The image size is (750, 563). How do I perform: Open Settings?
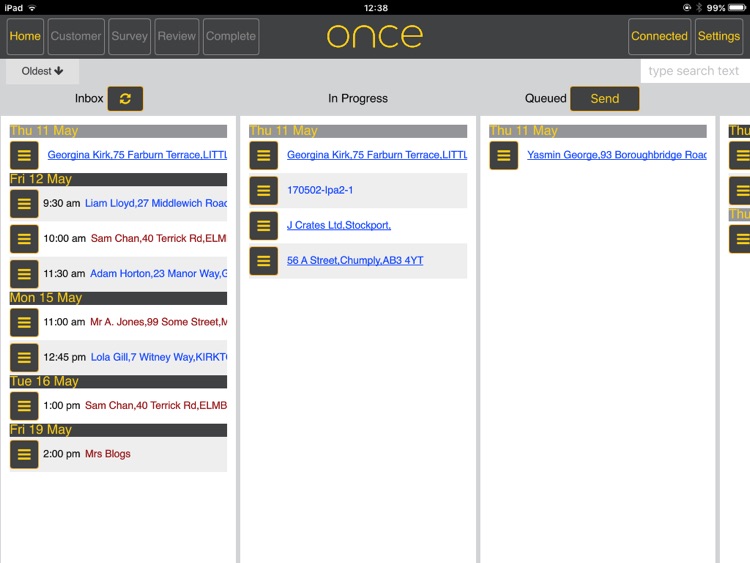[718, 36]
